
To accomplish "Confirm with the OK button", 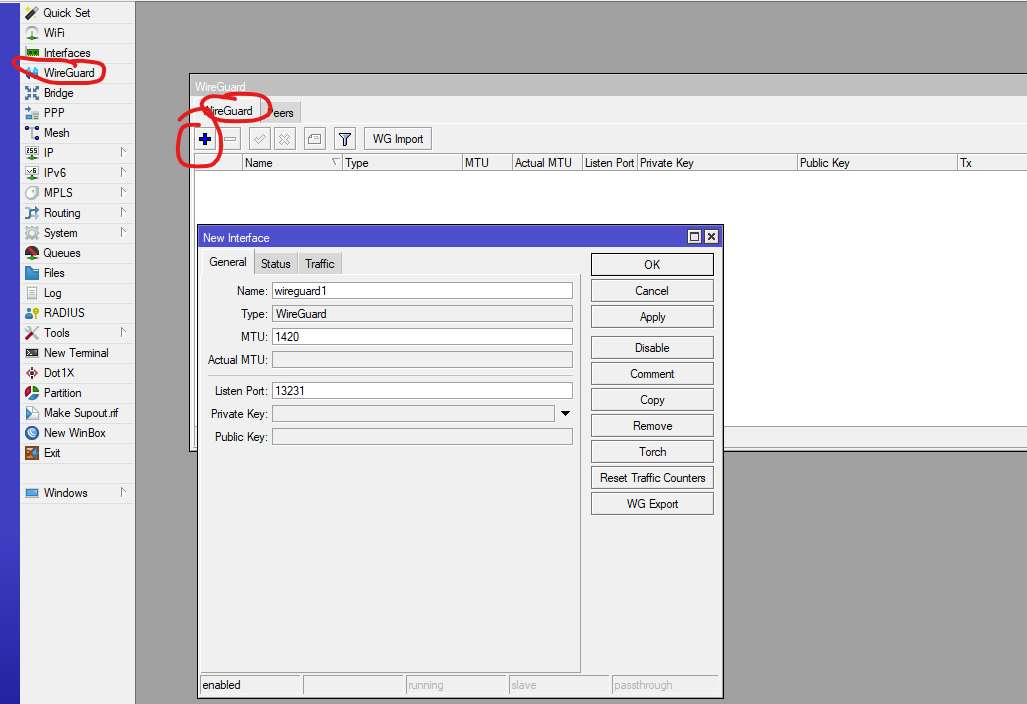I will tap(652, 265).
